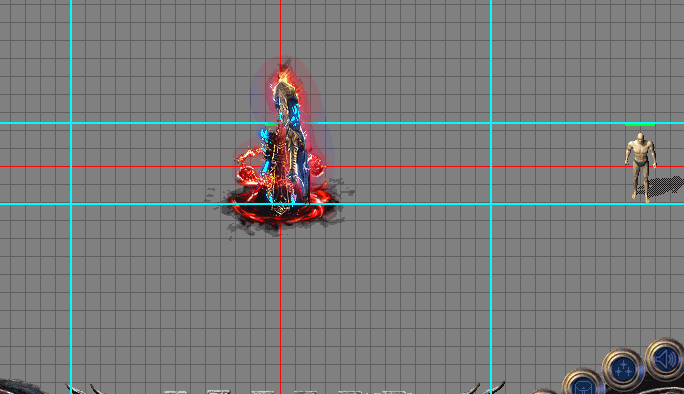Click the bottom-right cyan guide line intersection
Screen dimensions: 684x394
491,204
